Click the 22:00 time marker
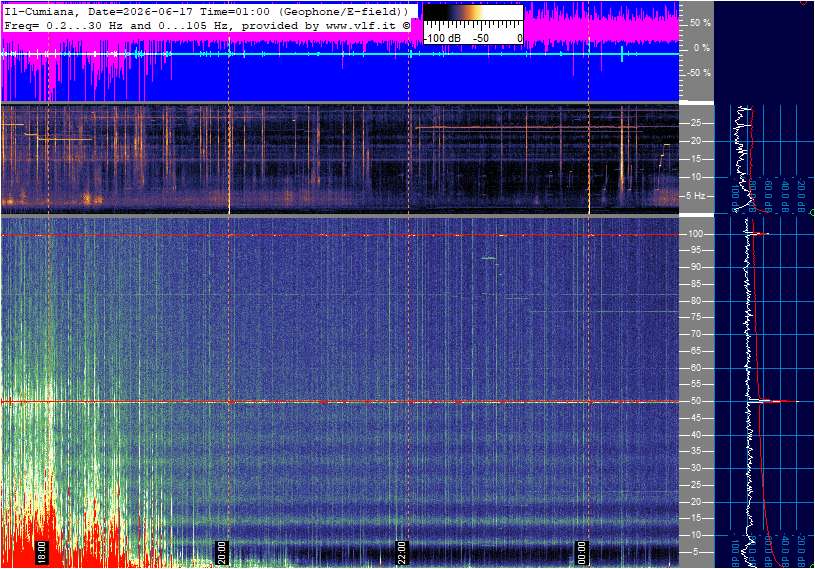The width and height of the screenshot is (815, 569). tap(401, 552)
